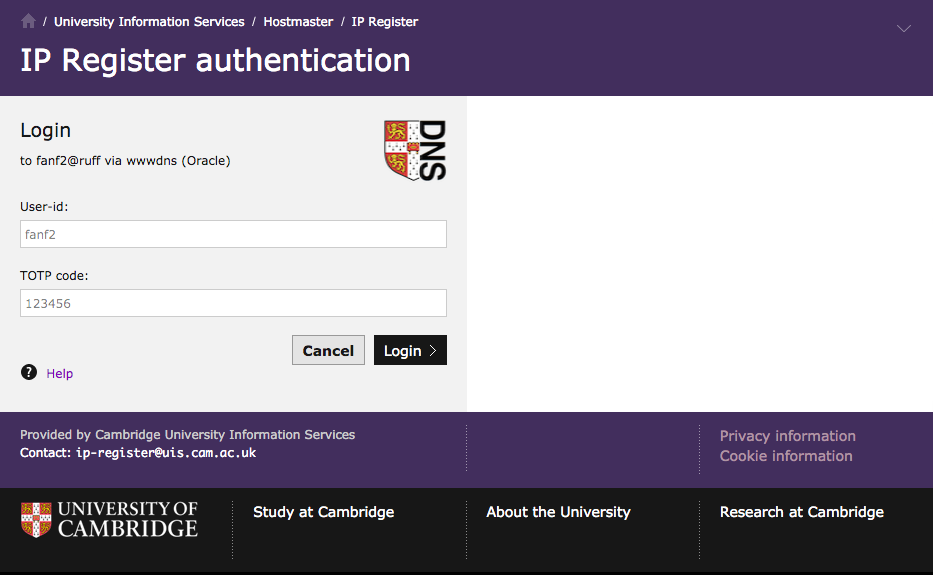The image size is (933, 575).
Task: Click the IP Register authentication page title
Action: pyautogui.click(x=215, y=60)
